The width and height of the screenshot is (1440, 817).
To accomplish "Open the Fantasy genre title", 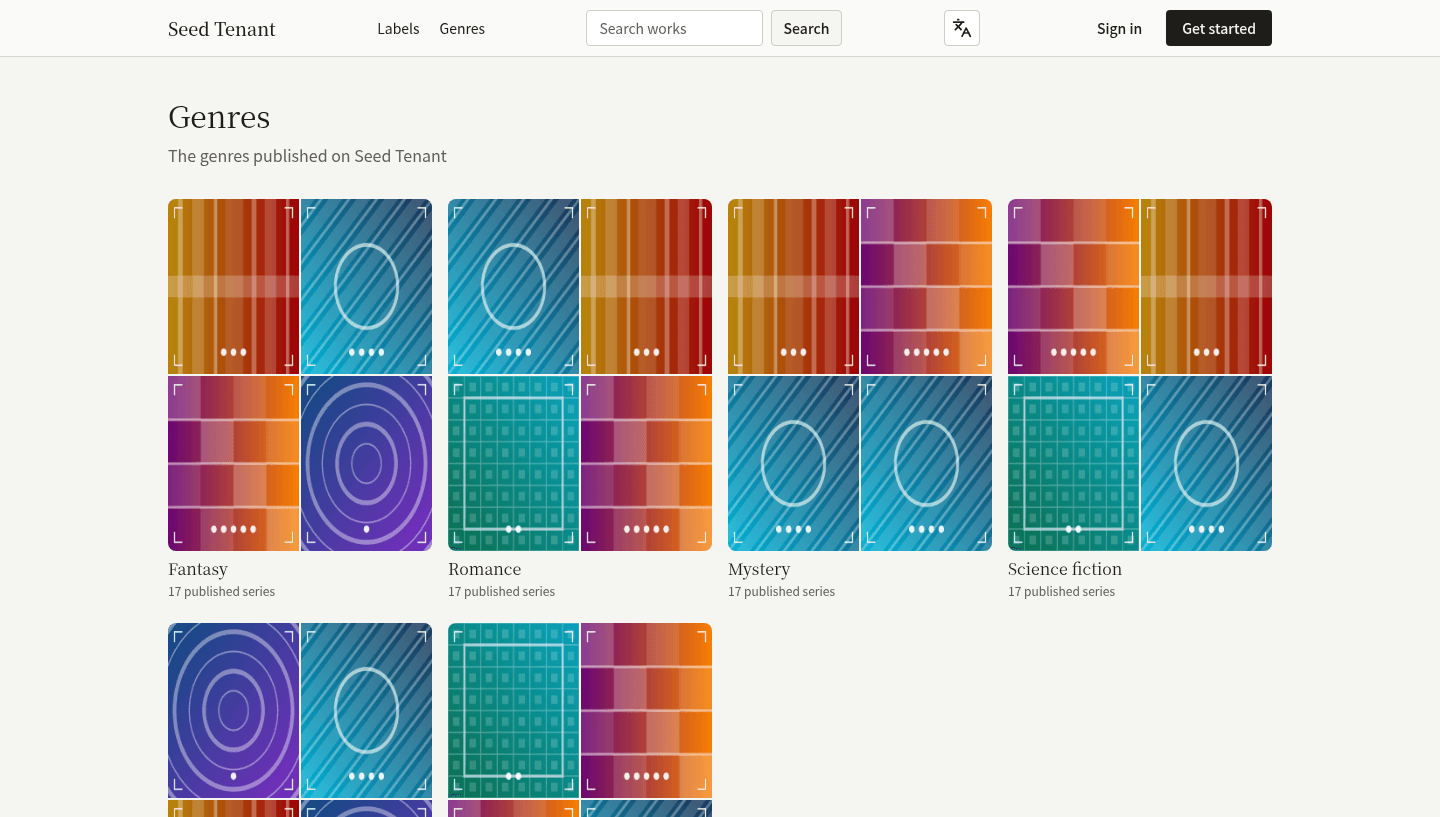I will 198,569.
